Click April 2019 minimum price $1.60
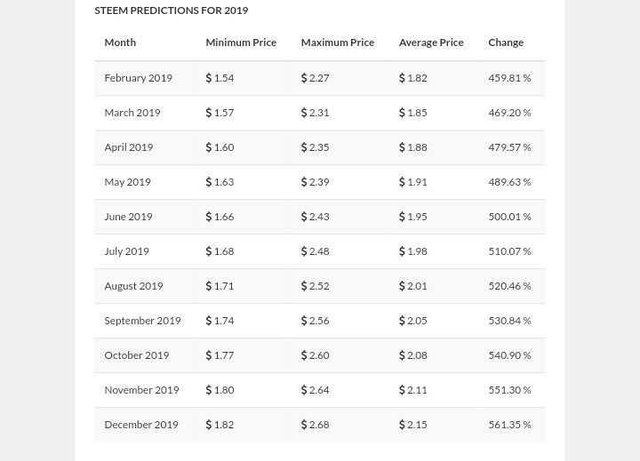This screenshot has height=461, width=640. pyautogui.click(x=220, y=147)
